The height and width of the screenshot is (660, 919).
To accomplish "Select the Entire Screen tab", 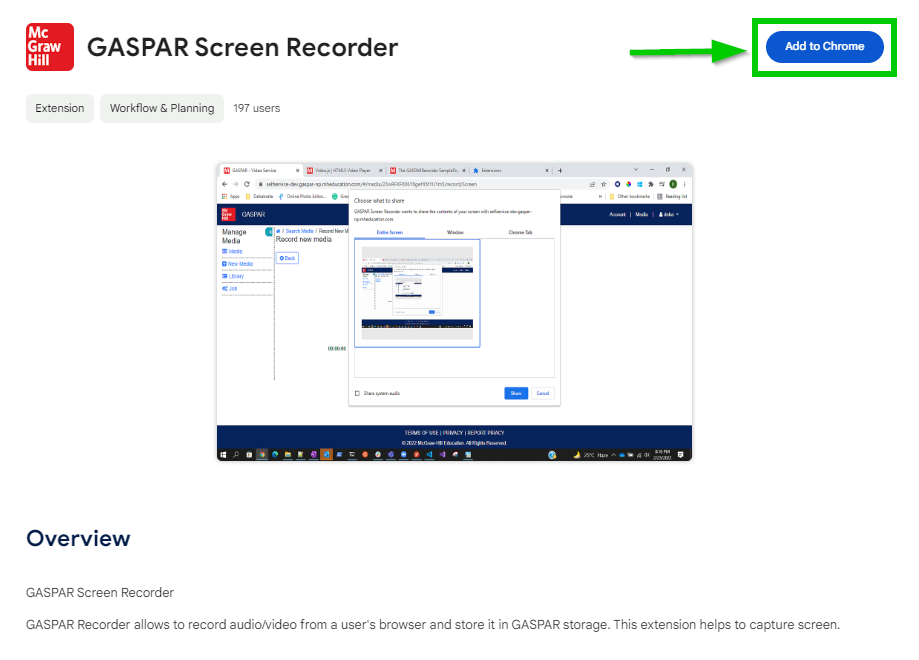I will pyautogui.click(x=390, y=233).
